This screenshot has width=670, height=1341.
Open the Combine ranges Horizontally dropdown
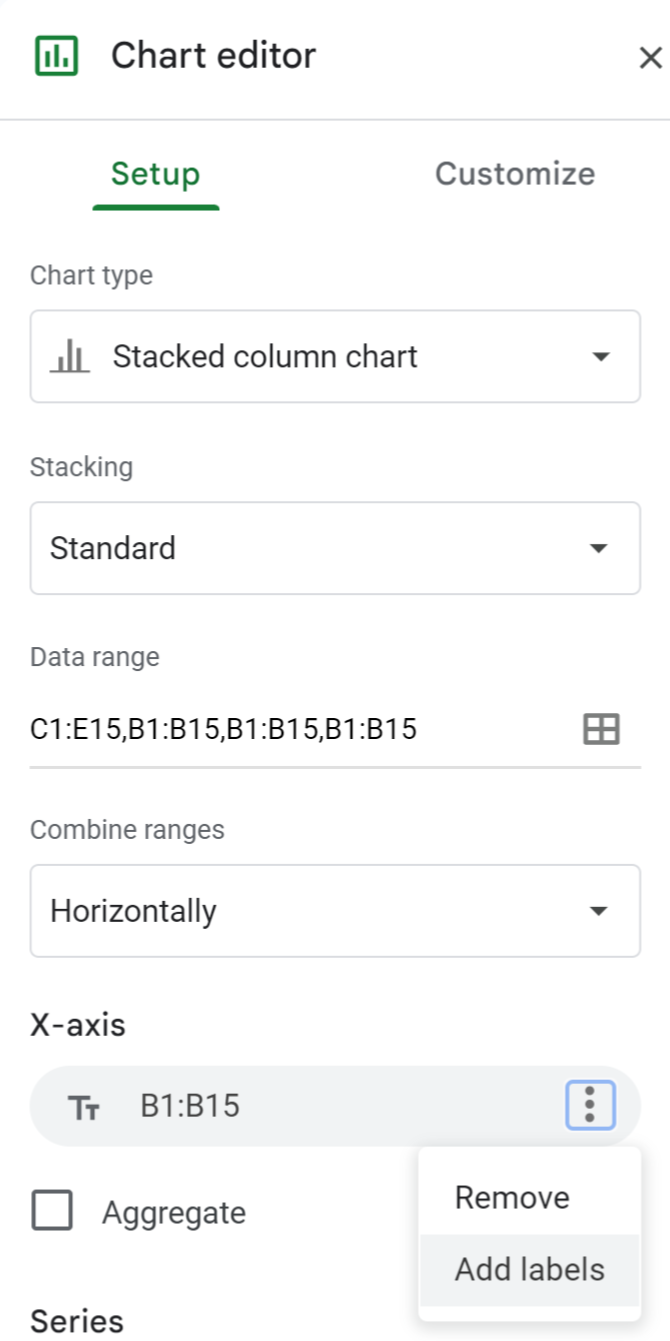[334, 910]
